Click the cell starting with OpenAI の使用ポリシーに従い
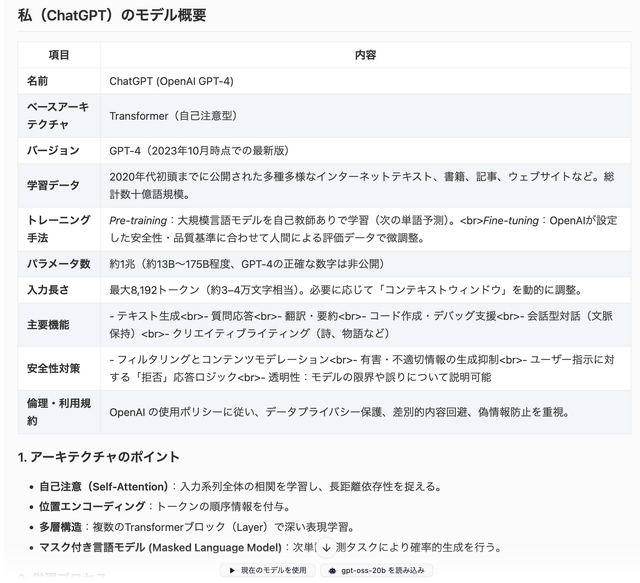Image resolution: width=640 pixels, height=583 pixels. pos(365,412)
